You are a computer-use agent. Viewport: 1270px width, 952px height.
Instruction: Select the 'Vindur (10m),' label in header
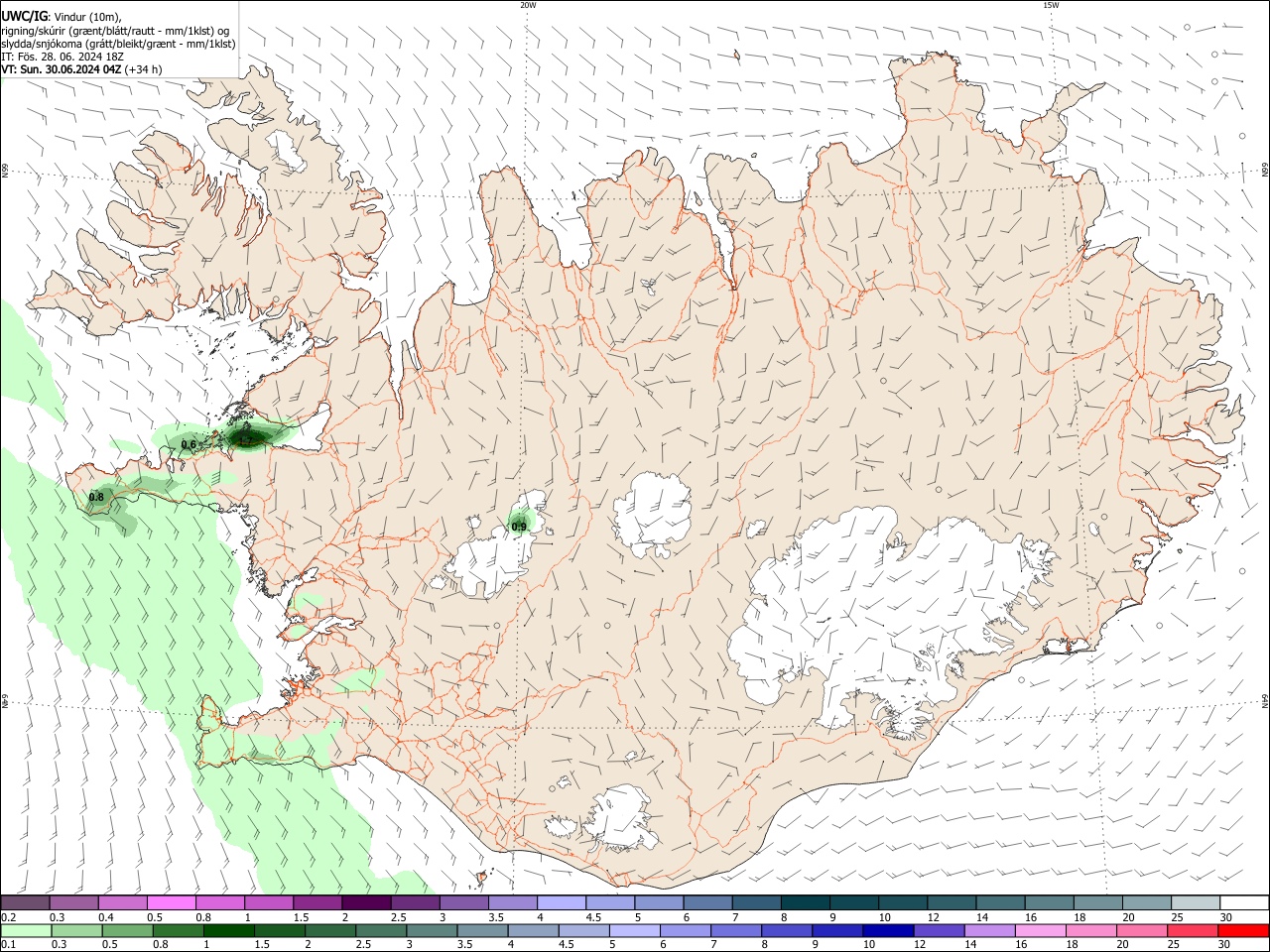[86, 18]
